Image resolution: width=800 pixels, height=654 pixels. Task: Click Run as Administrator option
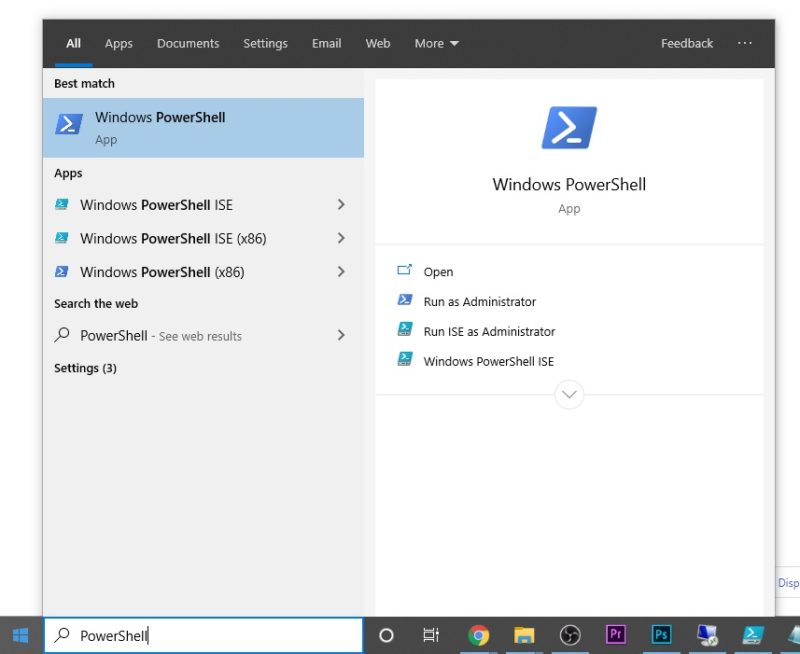point(479,302)
